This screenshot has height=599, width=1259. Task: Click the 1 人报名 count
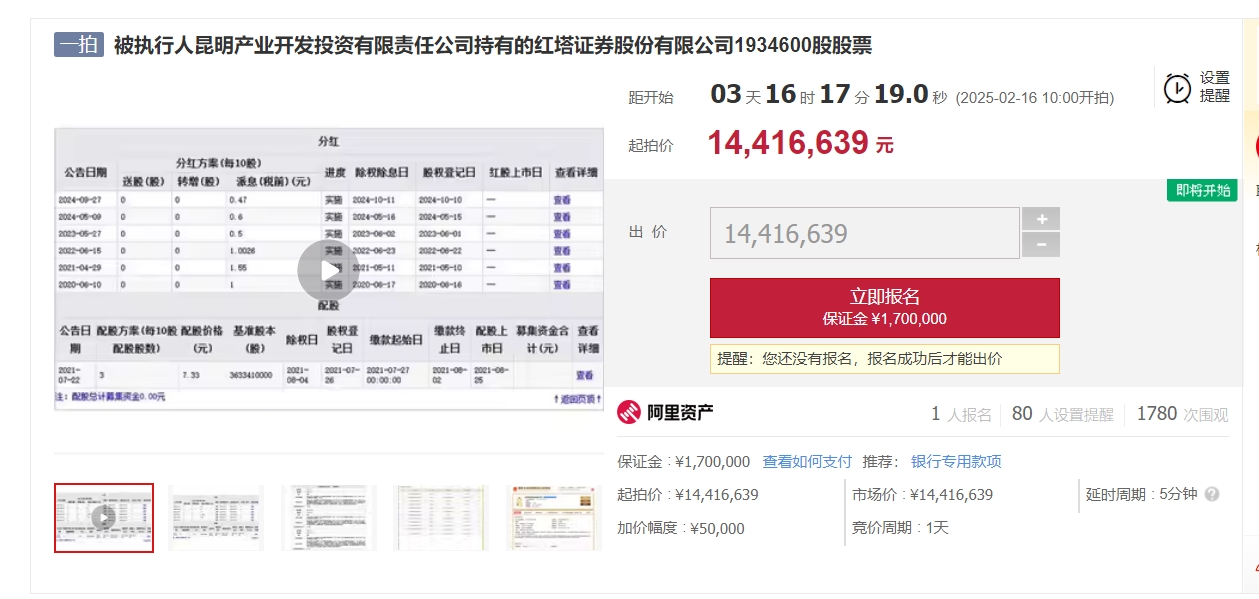coord(961,414)
